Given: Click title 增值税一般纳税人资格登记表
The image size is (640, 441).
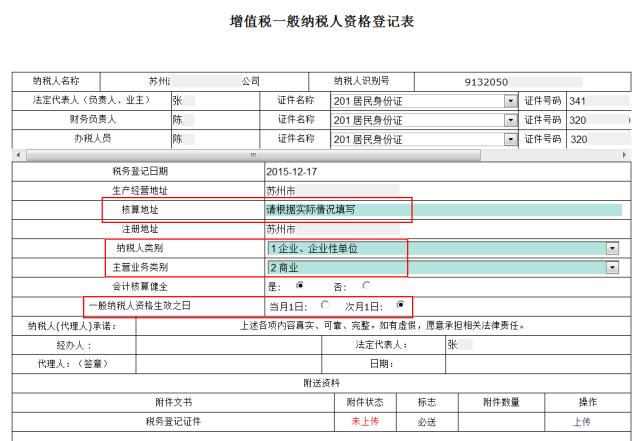Looking at the screenshot, I should (322, 21).
